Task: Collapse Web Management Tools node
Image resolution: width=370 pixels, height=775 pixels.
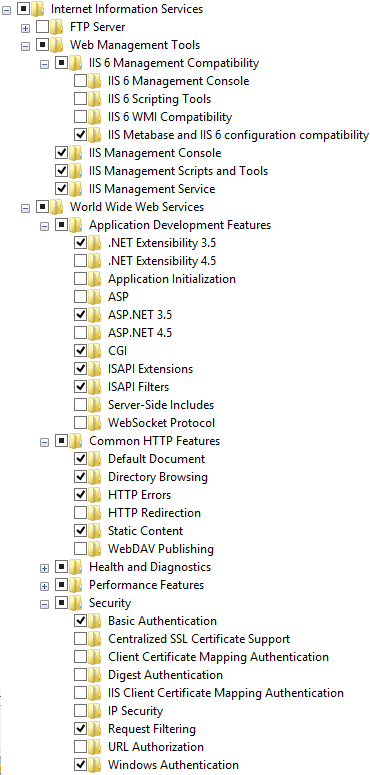Action: pos(26,46)
